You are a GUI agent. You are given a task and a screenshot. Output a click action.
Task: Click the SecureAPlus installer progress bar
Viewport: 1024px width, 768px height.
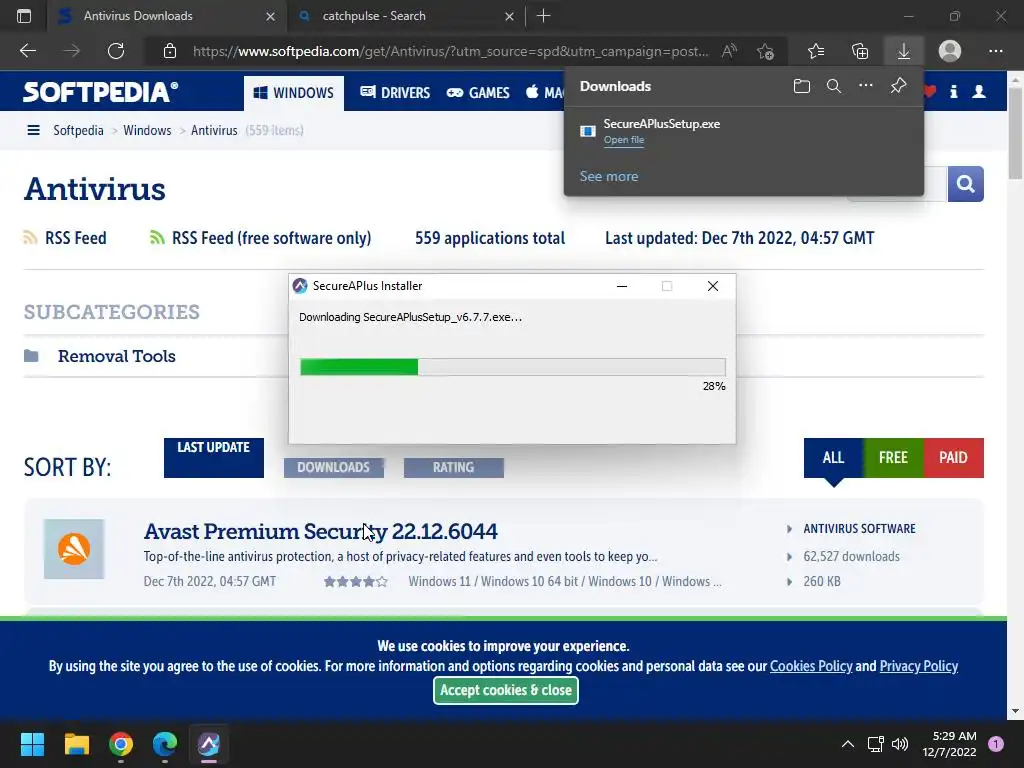pyautogui.click(x=513, y=367)
